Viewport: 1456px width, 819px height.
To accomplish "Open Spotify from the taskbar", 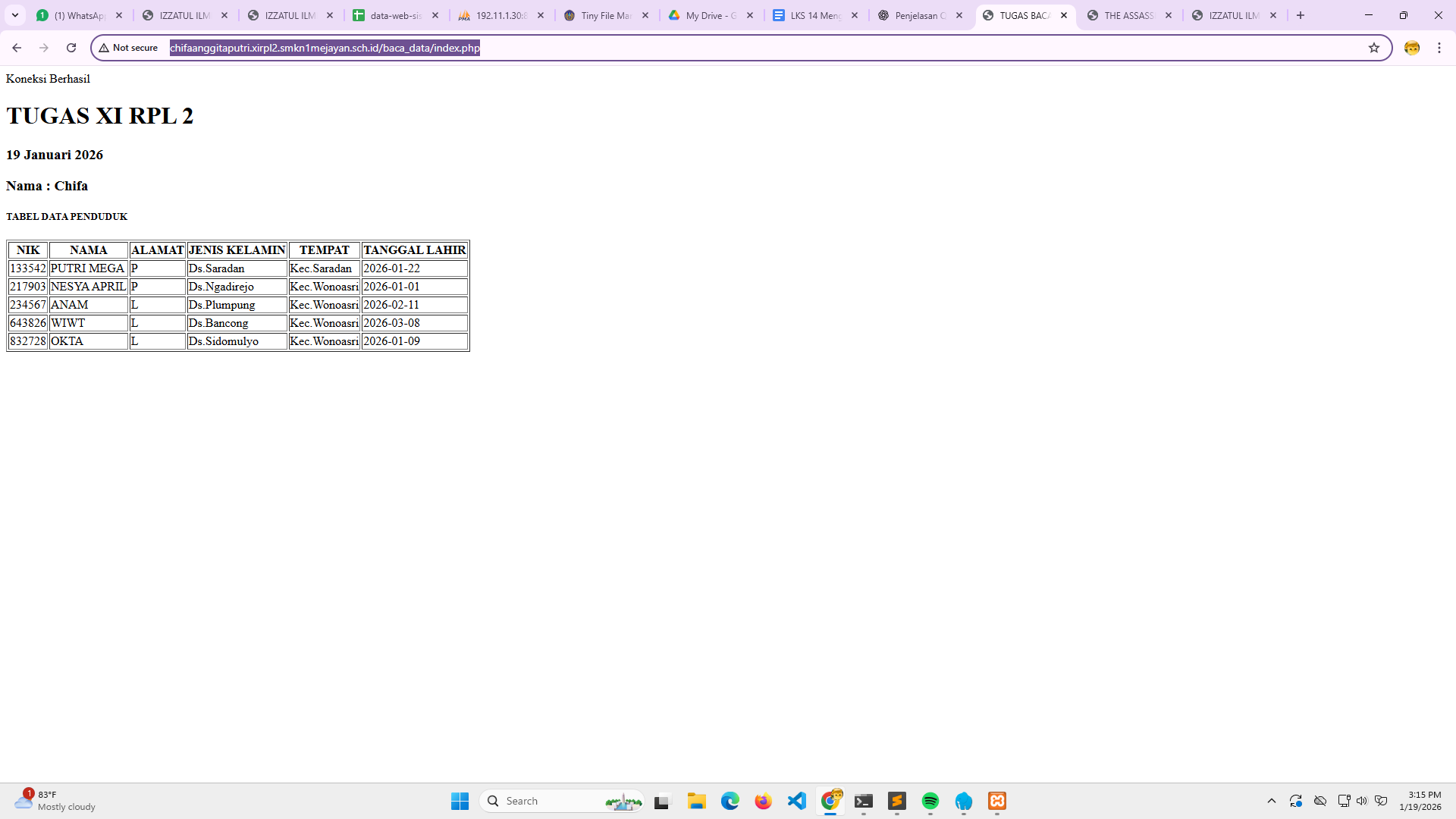I will [x=930, y=801].
